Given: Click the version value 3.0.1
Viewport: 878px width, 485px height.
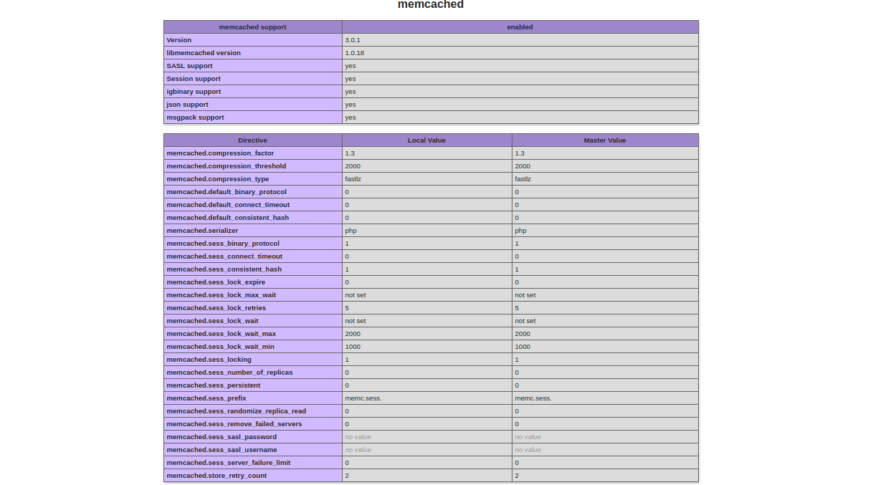Looking at the screenshot, I should [x=352, y=40].
